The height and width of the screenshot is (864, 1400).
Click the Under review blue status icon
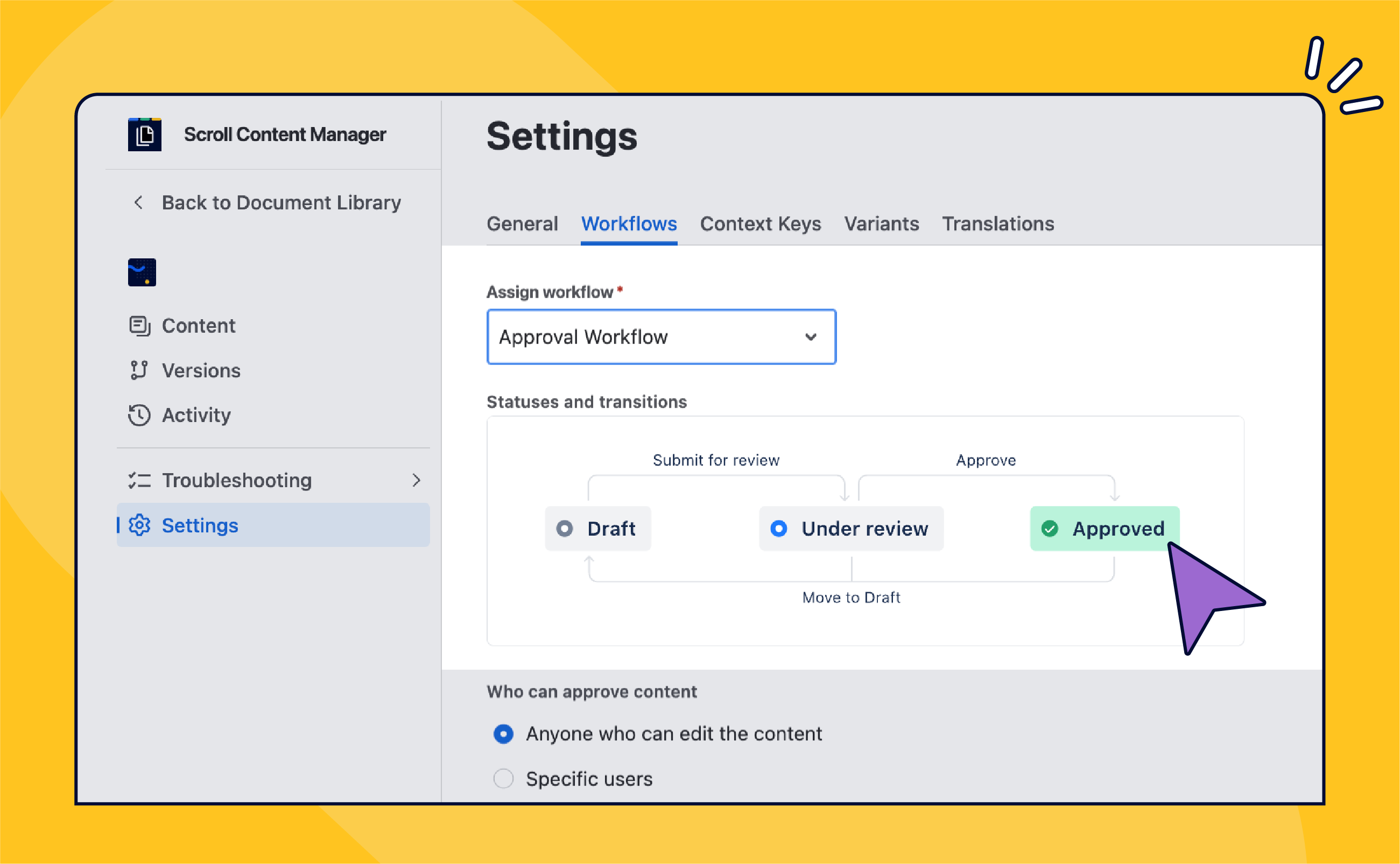tap(778, 529)
